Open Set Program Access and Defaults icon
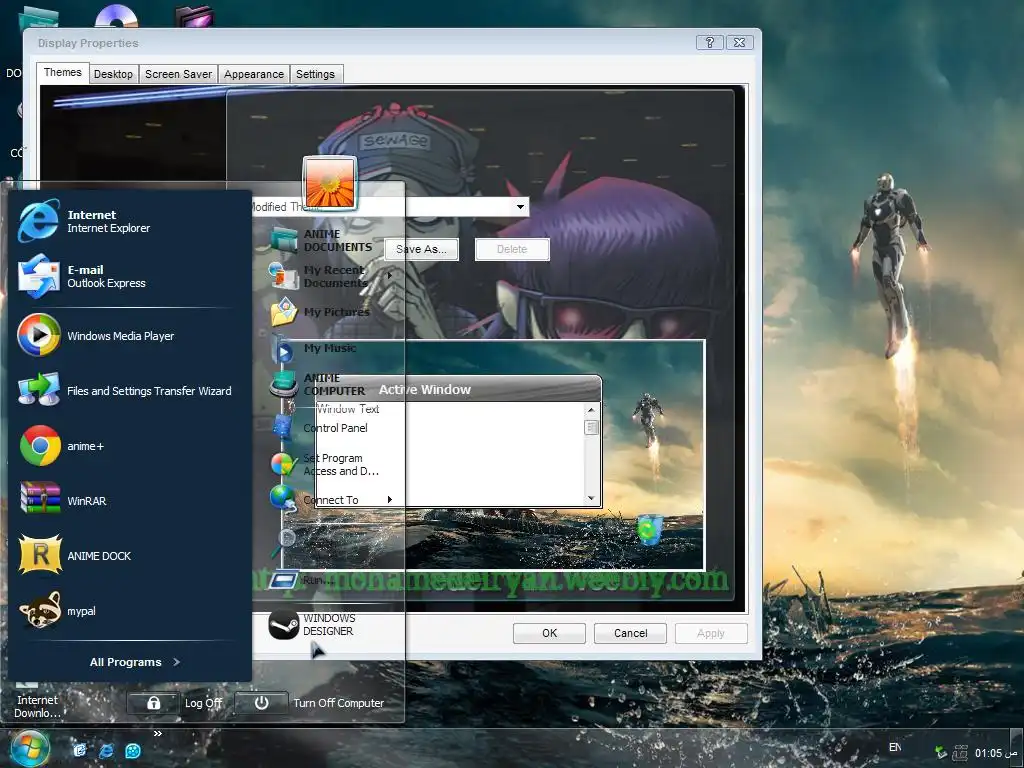The image size is (1024, 768). [x=283, y=464]
